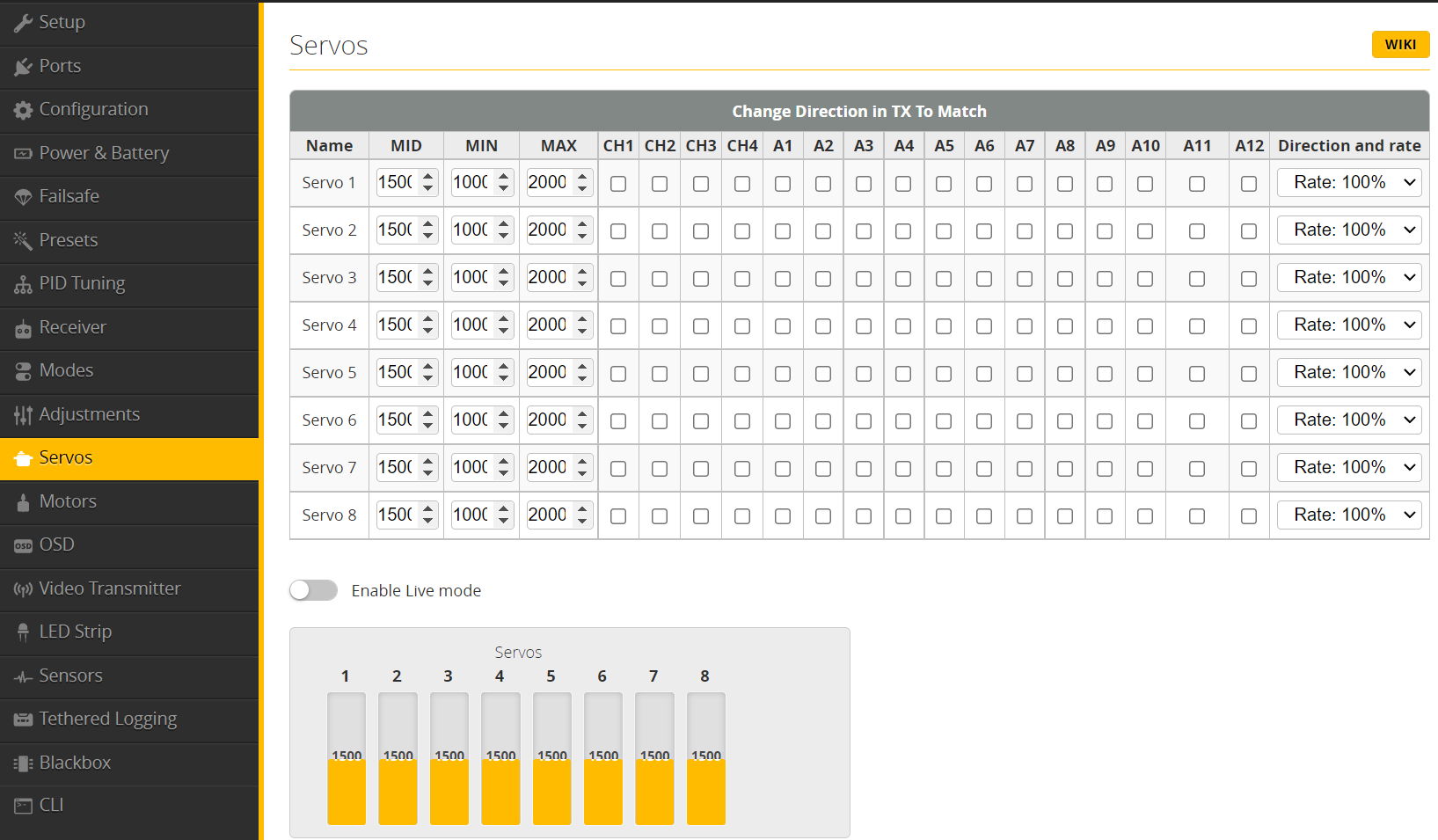This screenshot has width=1438, height=840.
Task: Click the Ports plug icon
Action: click(23, 67)
